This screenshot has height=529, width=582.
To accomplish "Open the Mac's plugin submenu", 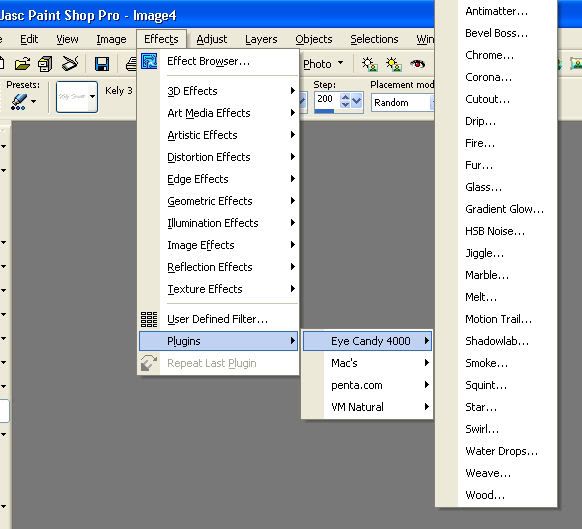I will [367, 363].
